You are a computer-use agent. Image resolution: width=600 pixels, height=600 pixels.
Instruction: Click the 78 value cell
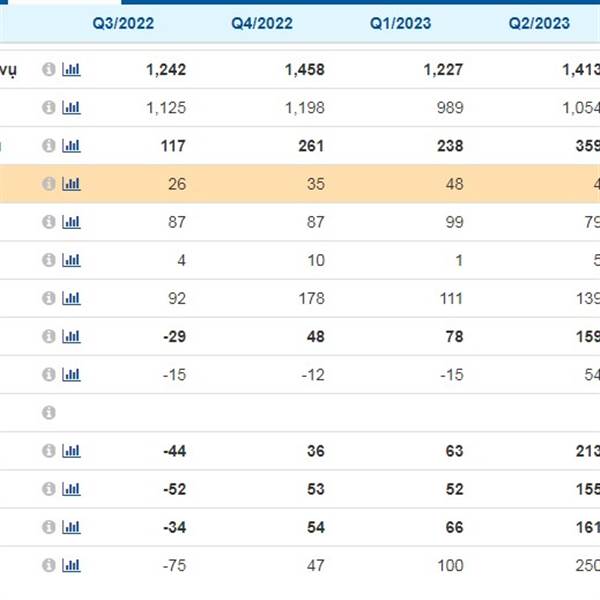455,337
